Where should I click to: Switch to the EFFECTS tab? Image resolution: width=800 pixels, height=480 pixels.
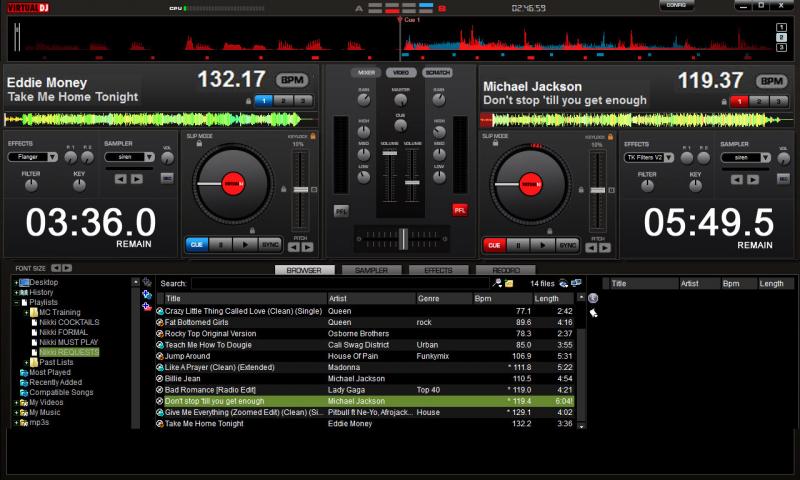[438, 270]
